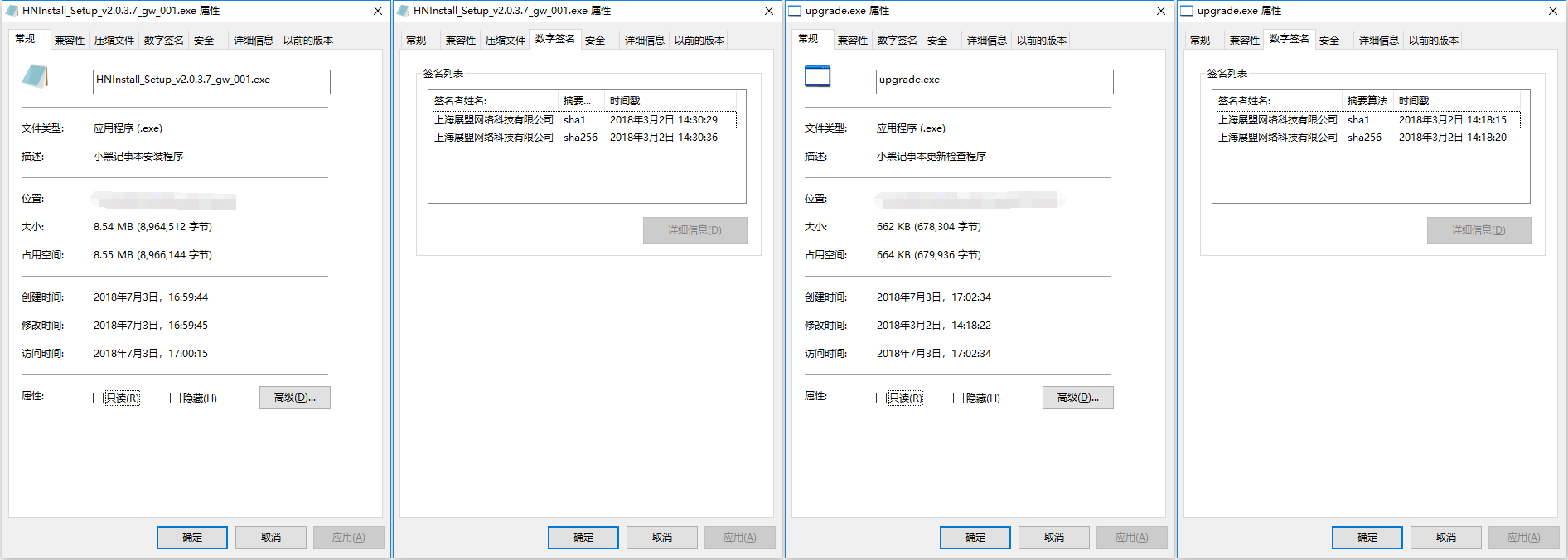This screenshot has width=1568, height=560.
Task: Select sha256 signature dated 14:30:36
Action: pyautogui.click(x=580, y=138)
